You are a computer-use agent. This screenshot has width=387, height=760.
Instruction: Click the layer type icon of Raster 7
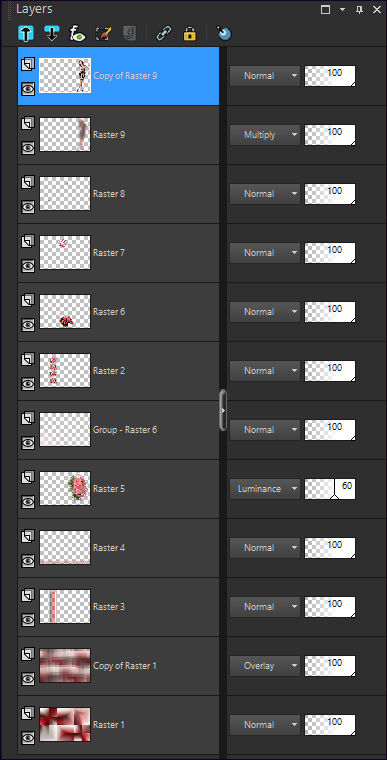(28, 240)
